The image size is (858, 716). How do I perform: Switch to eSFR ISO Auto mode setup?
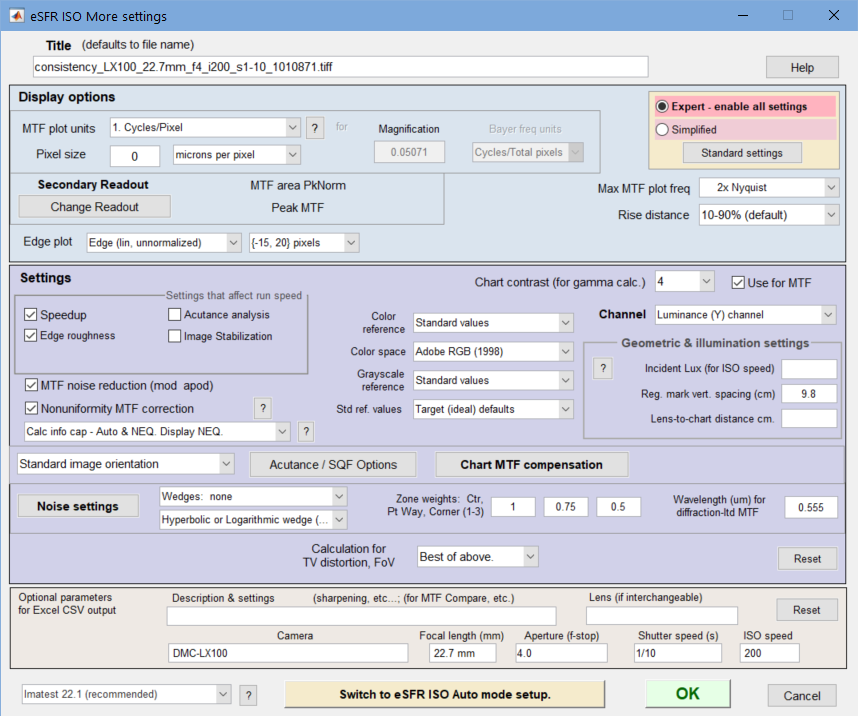(445, 694)
